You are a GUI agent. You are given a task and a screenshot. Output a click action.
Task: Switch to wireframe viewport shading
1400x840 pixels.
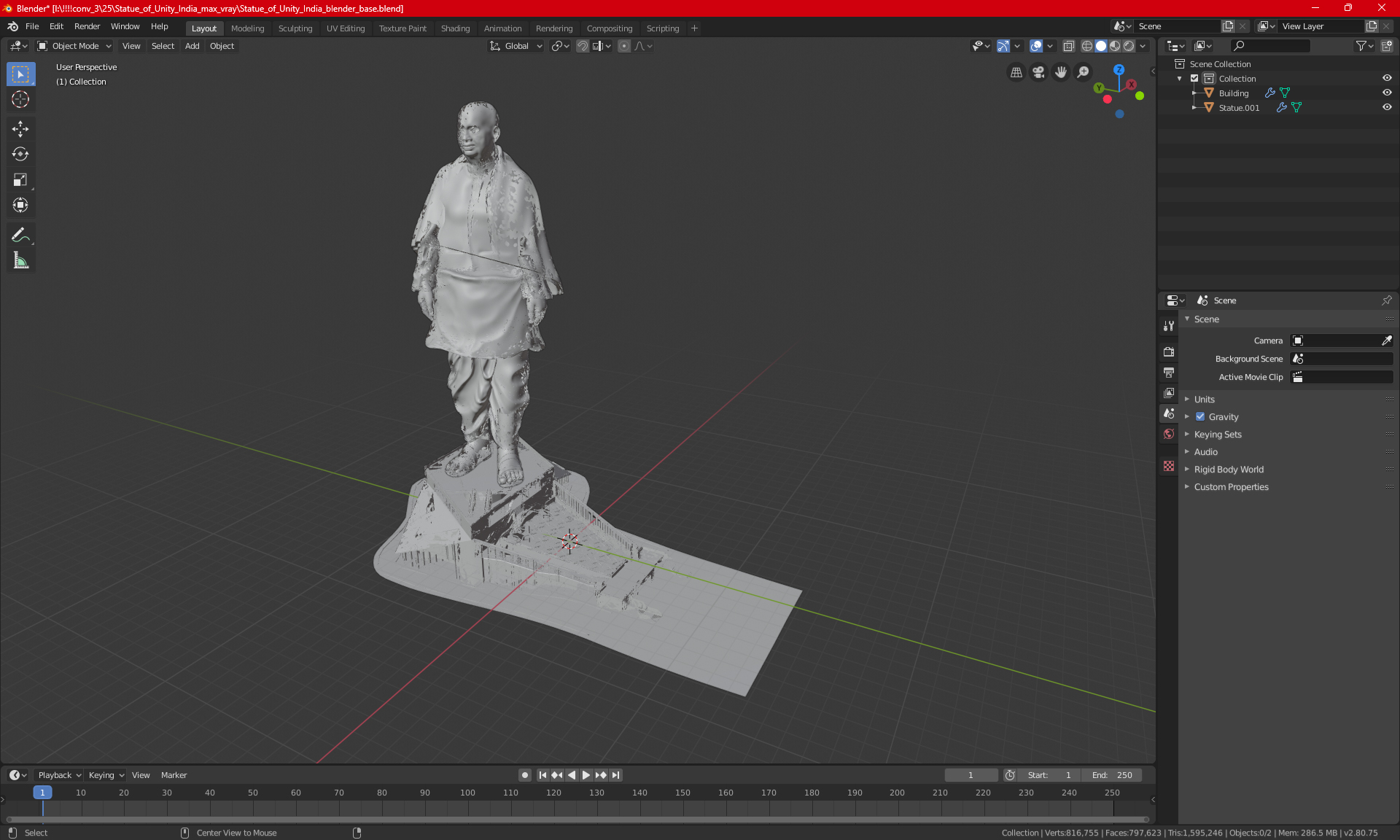(x=1087, y=46)
